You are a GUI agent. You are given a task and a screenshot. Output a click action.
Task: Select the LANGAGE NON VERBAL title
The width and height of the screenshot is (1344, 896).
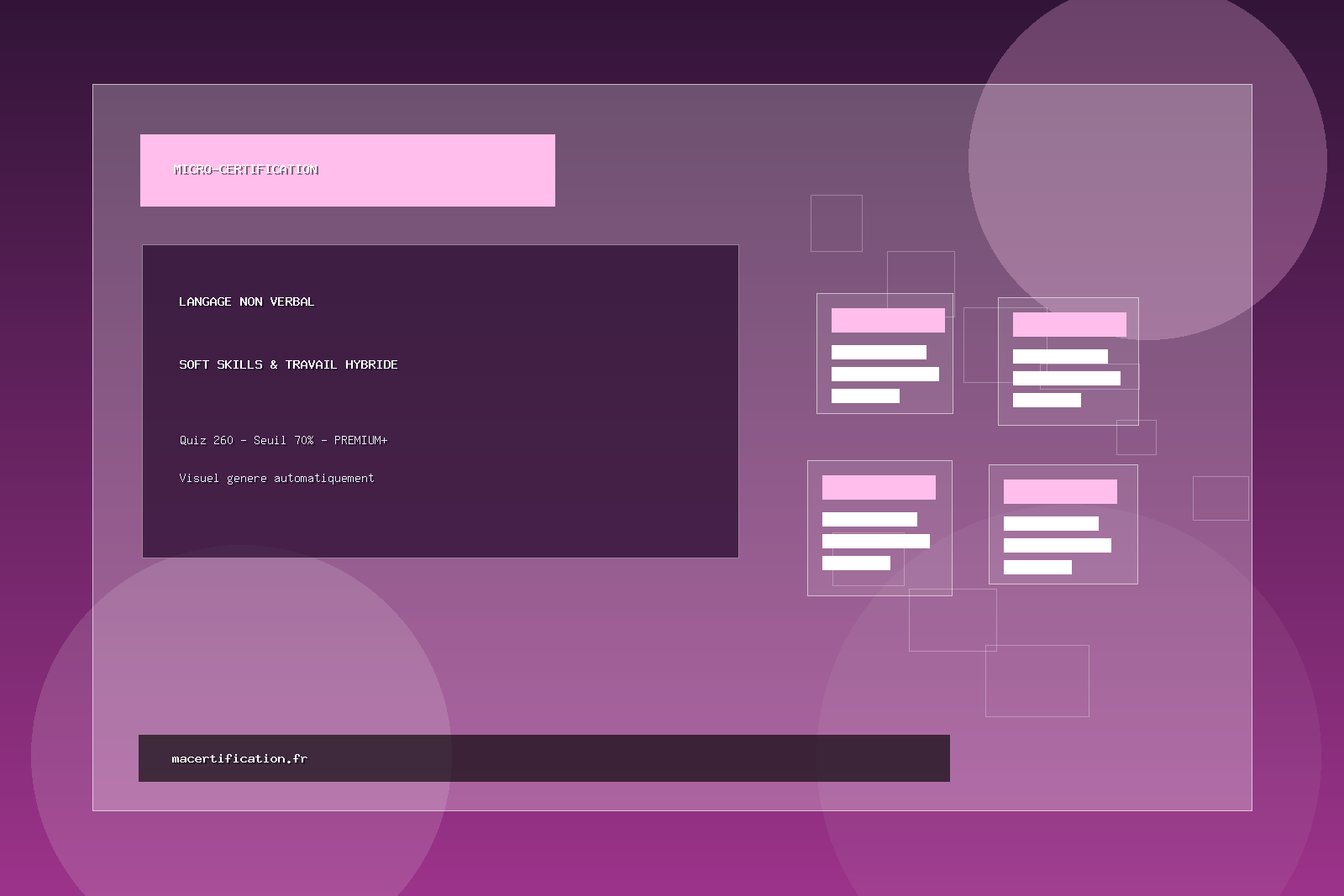click(246, 301)
